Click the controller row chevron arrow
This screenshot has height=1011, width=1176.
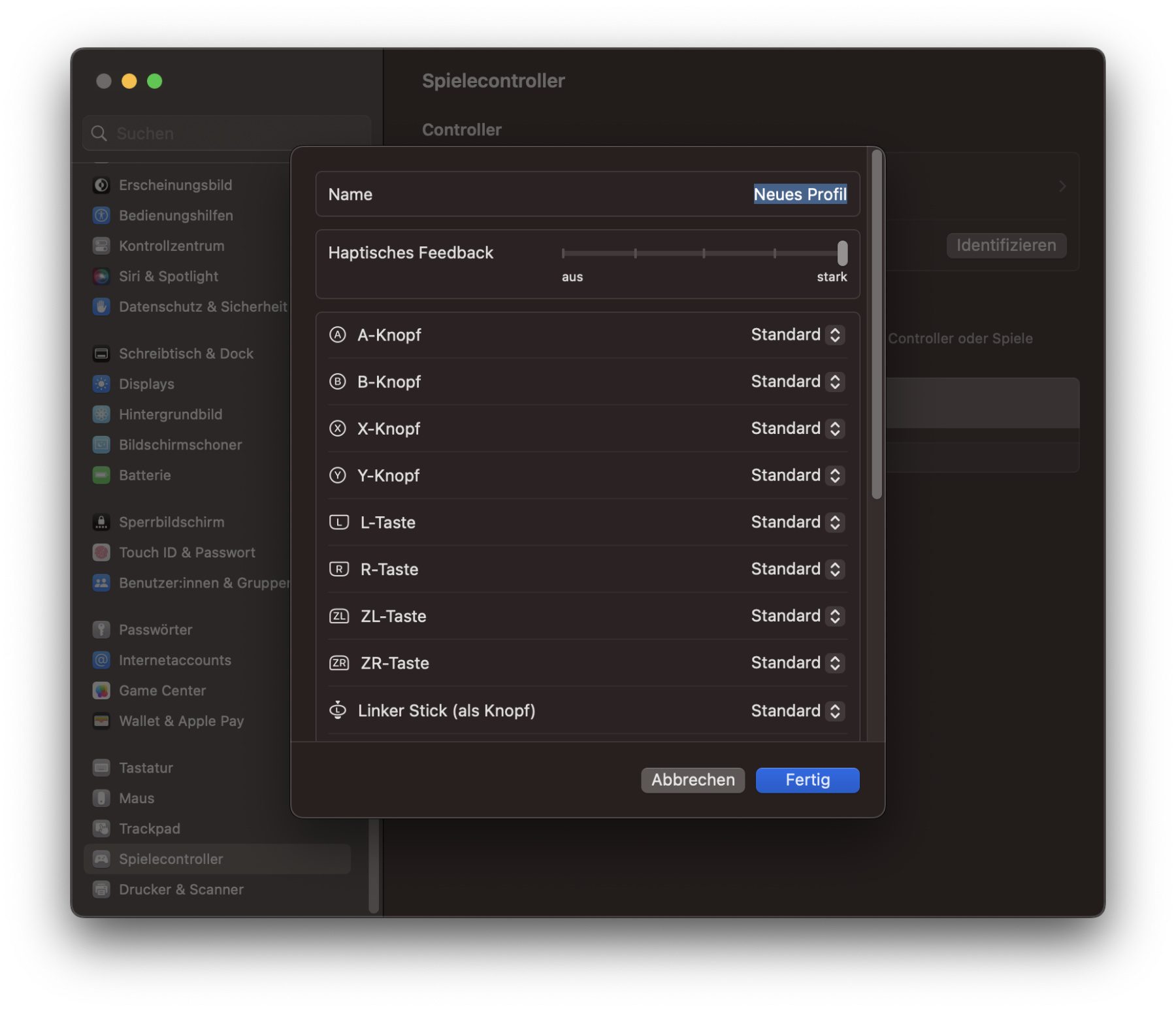(x=1062, y=186)
